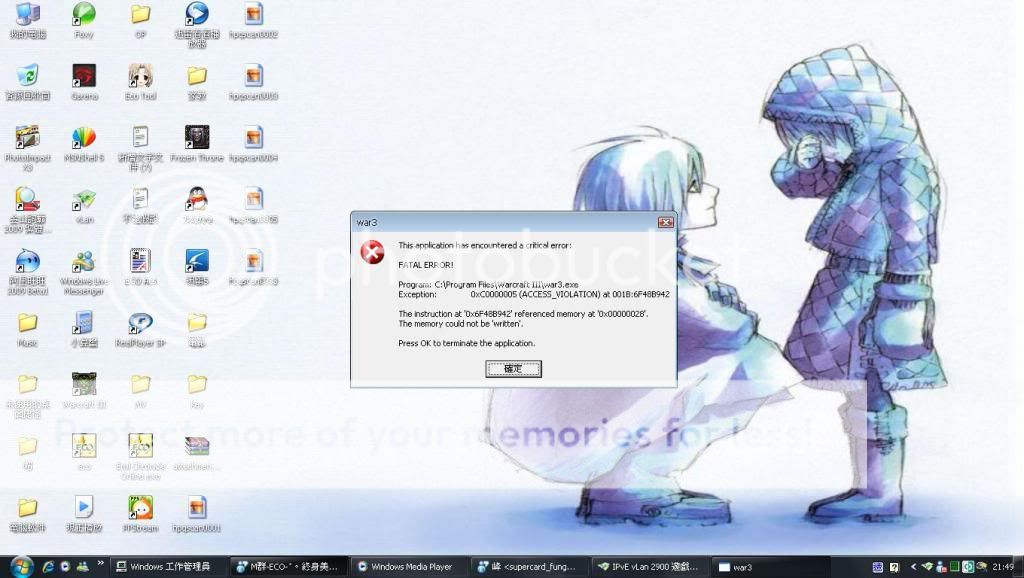Open the Windows Live Messenger desktop icon
Screen dimensions: 1024x578
[84, 263]
